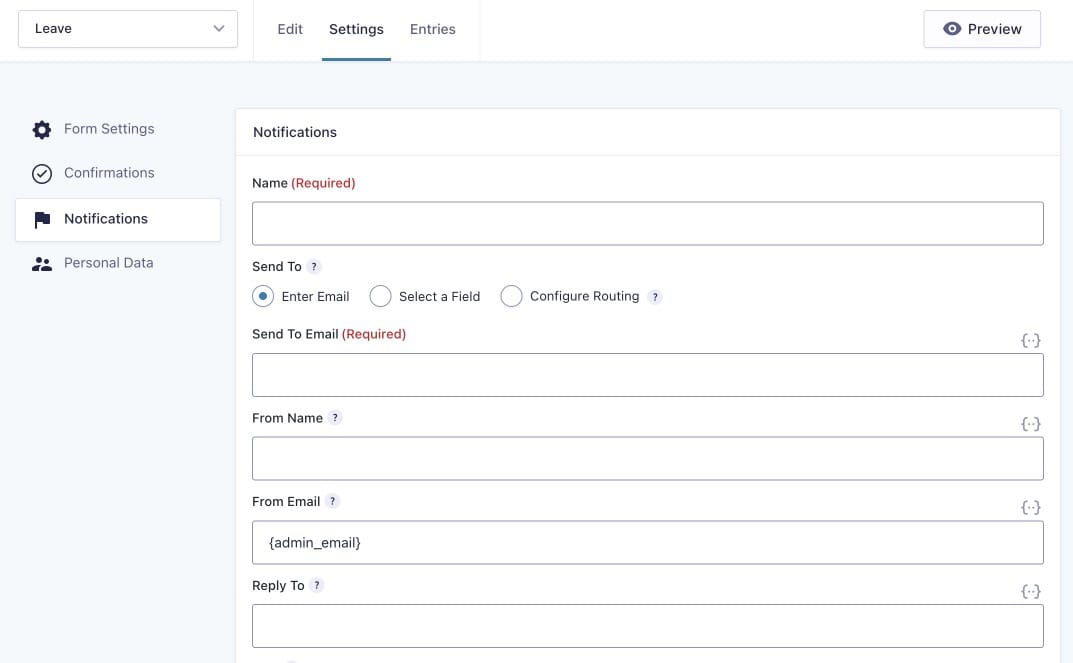
Task: Choose the Select a Field radio option
Action: tap(380, 296)
